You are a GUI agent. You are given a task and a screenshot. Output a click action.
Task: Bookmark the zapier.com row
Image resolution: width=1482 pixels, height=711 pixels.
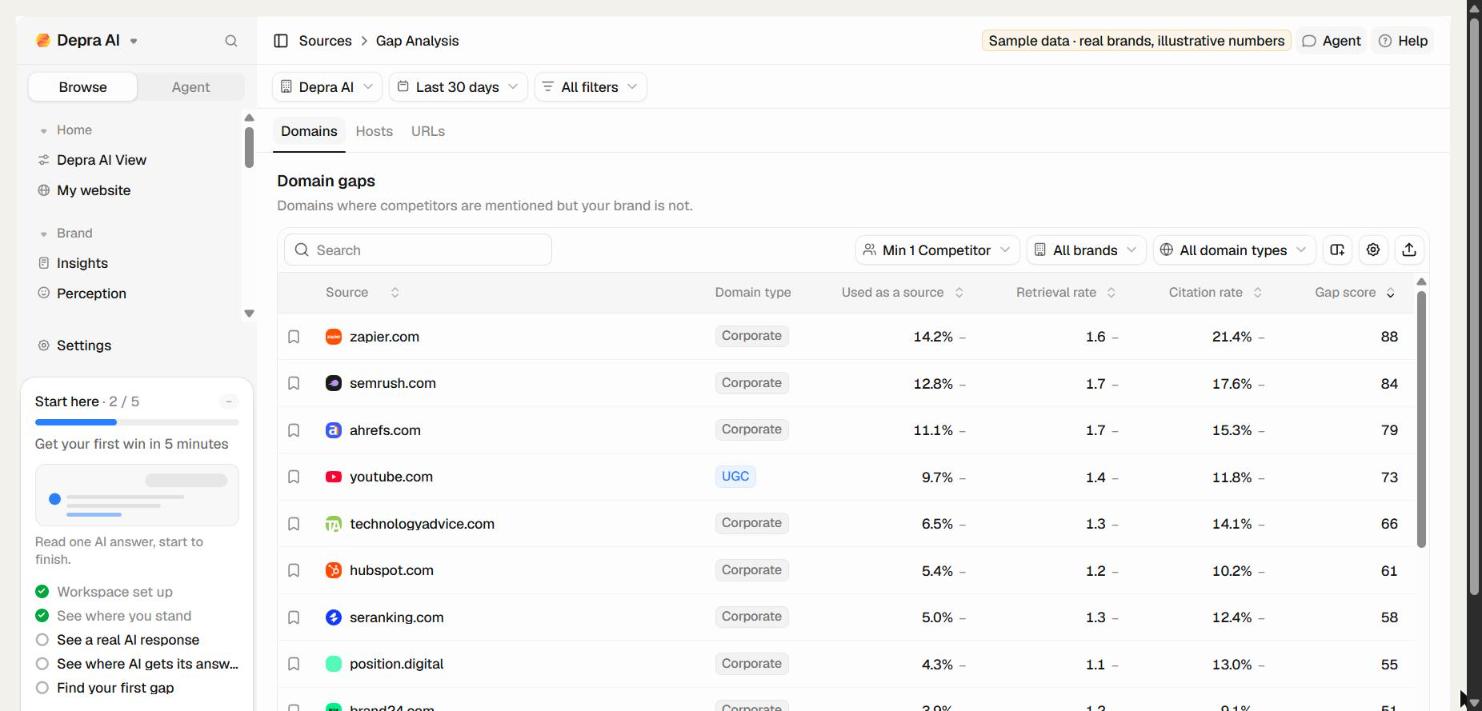click(x=294, y=337)
